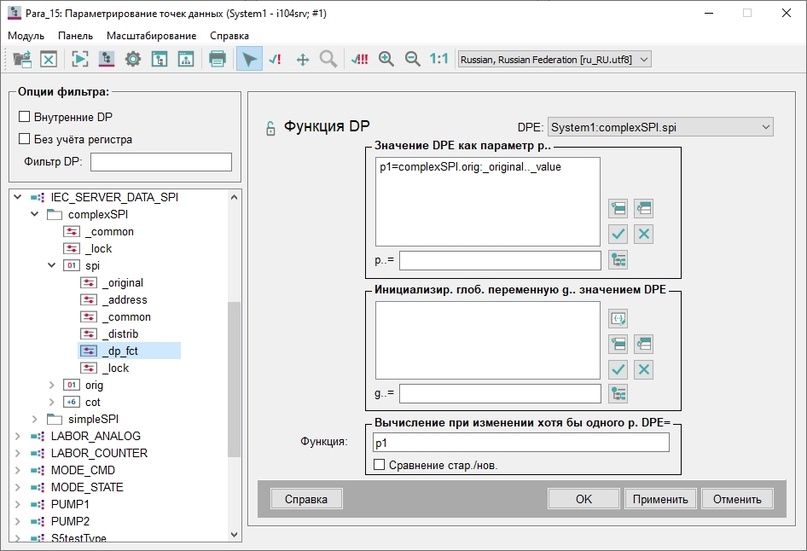807x551 pixels.
Task: Enable the Внутренние DP checkbox
Action: pyautogui.click(x=24, y=117)
